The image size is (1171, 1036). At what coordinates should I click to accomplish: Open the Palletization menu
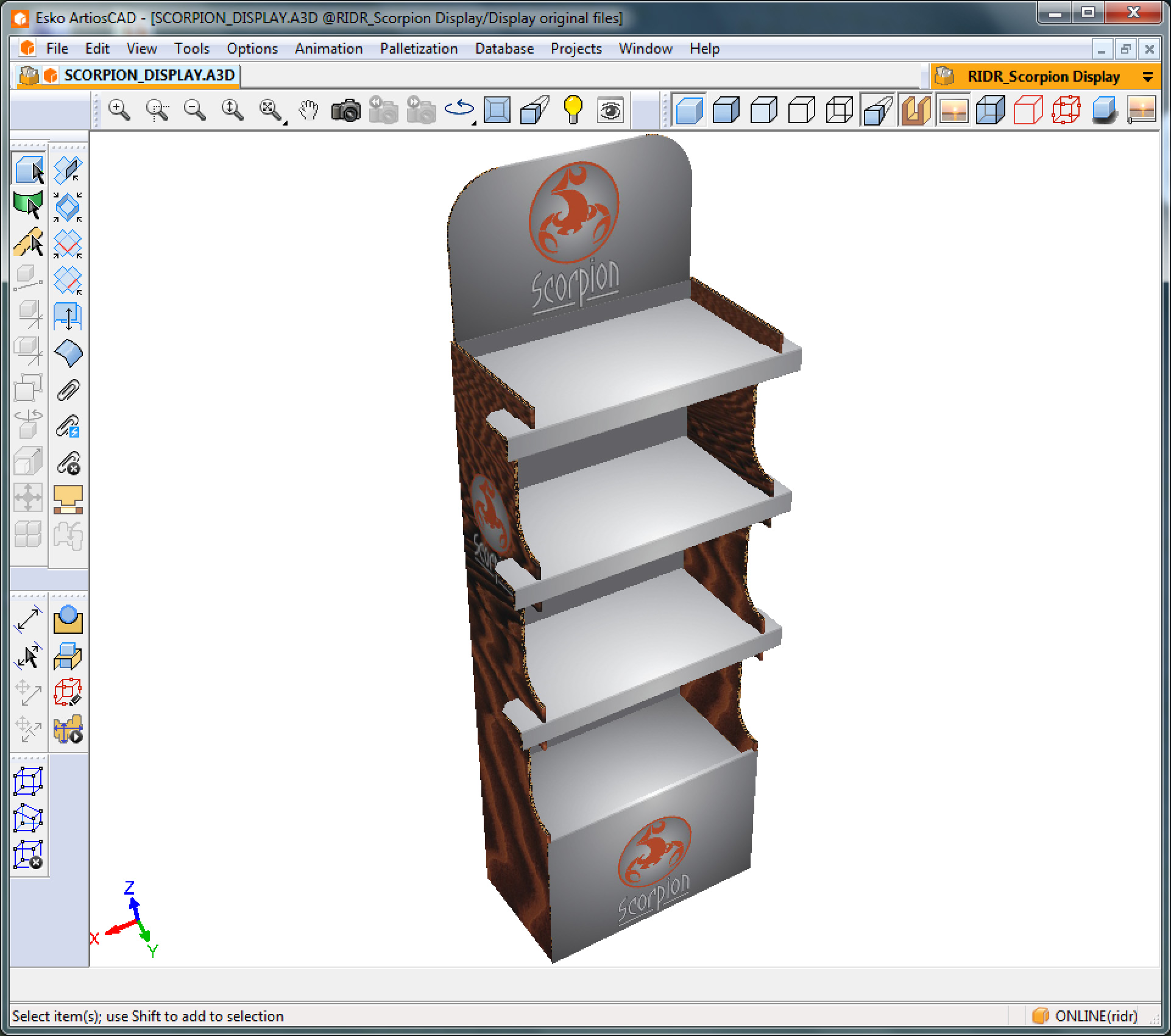click(419, 49)
